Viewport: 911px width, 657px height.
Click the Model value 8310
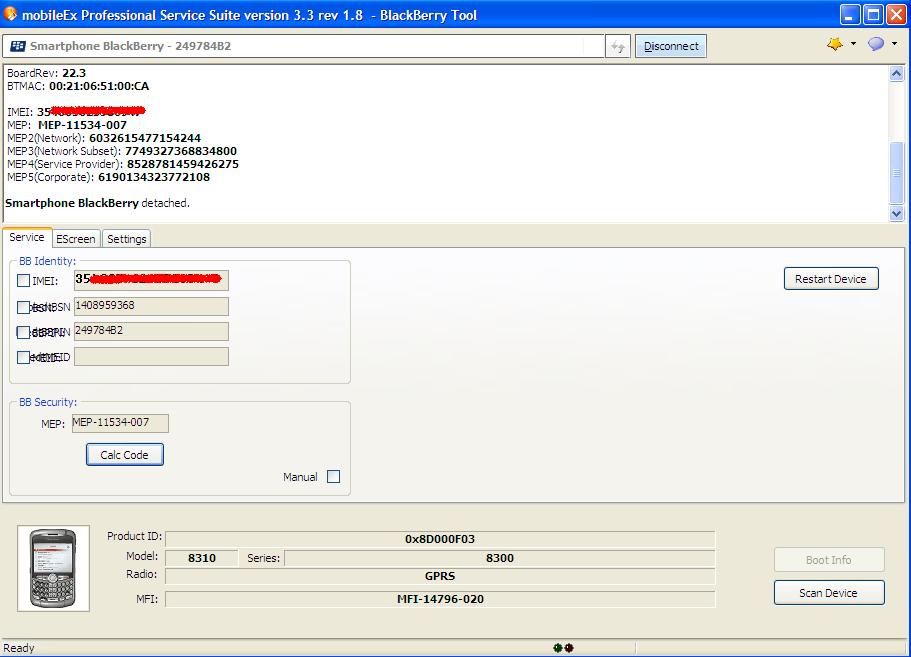(202, 558)
